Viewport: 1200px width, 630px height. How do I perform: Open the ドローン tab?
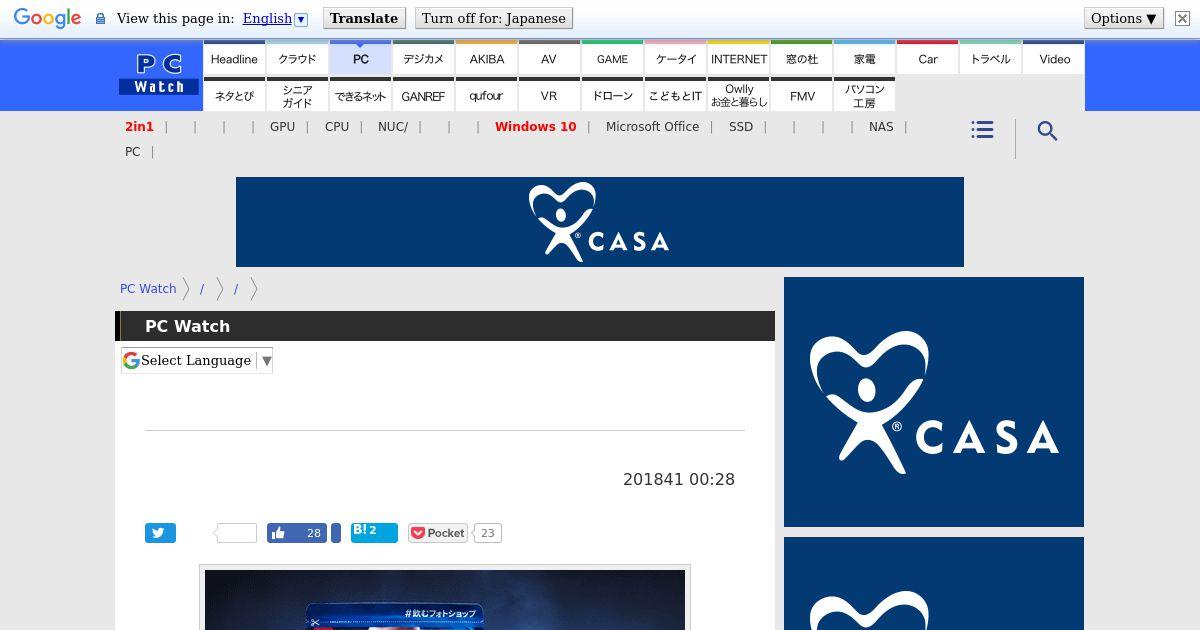pos(612,95)
